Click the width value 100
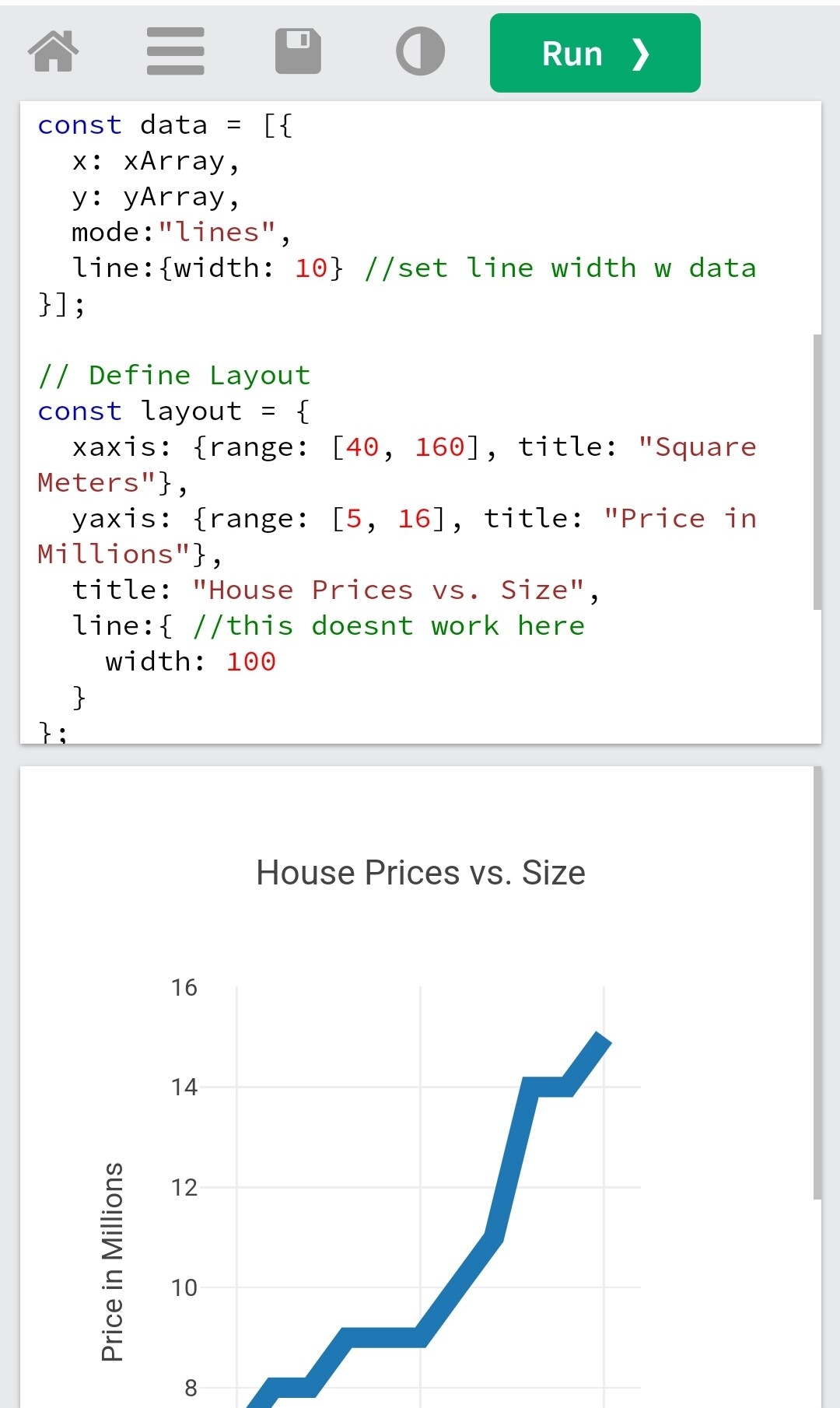840x1408 pixels. pyautogui.click(x=251, y=662)
